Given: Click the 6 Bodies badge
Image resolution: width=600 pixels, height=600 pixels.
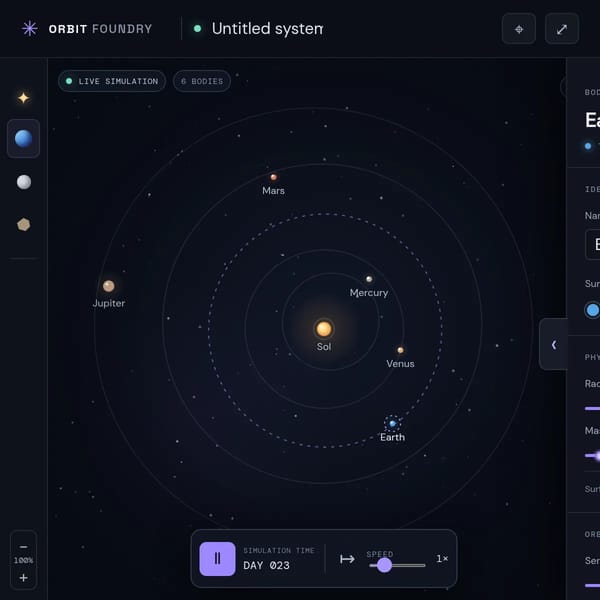Looking at the screenshot, I should point(202,81).
